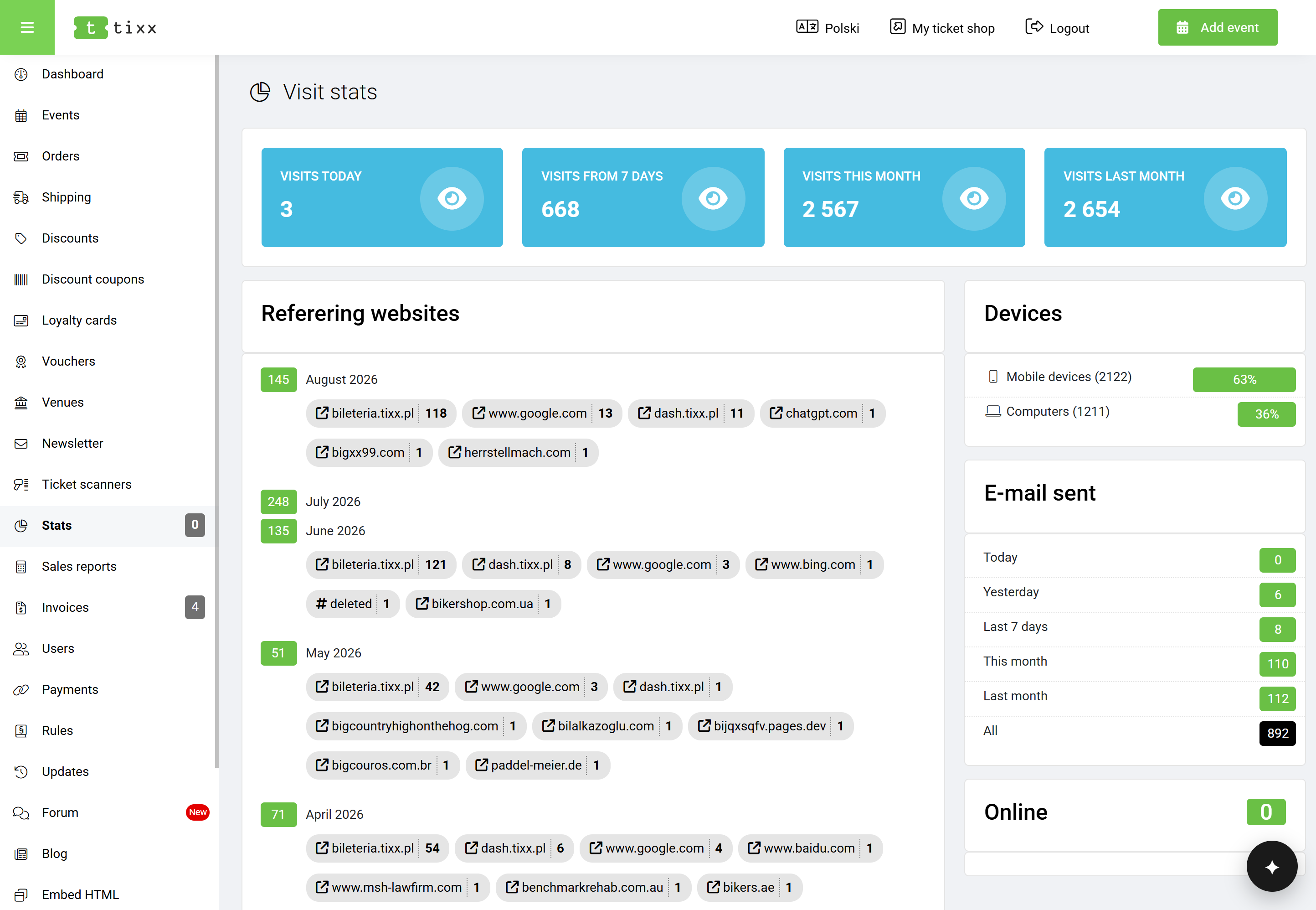Click the eye icon on Visits Last Month card
Image resolution: width=1316 pixels, height=910 pixels.
(x=1235, y=198)
